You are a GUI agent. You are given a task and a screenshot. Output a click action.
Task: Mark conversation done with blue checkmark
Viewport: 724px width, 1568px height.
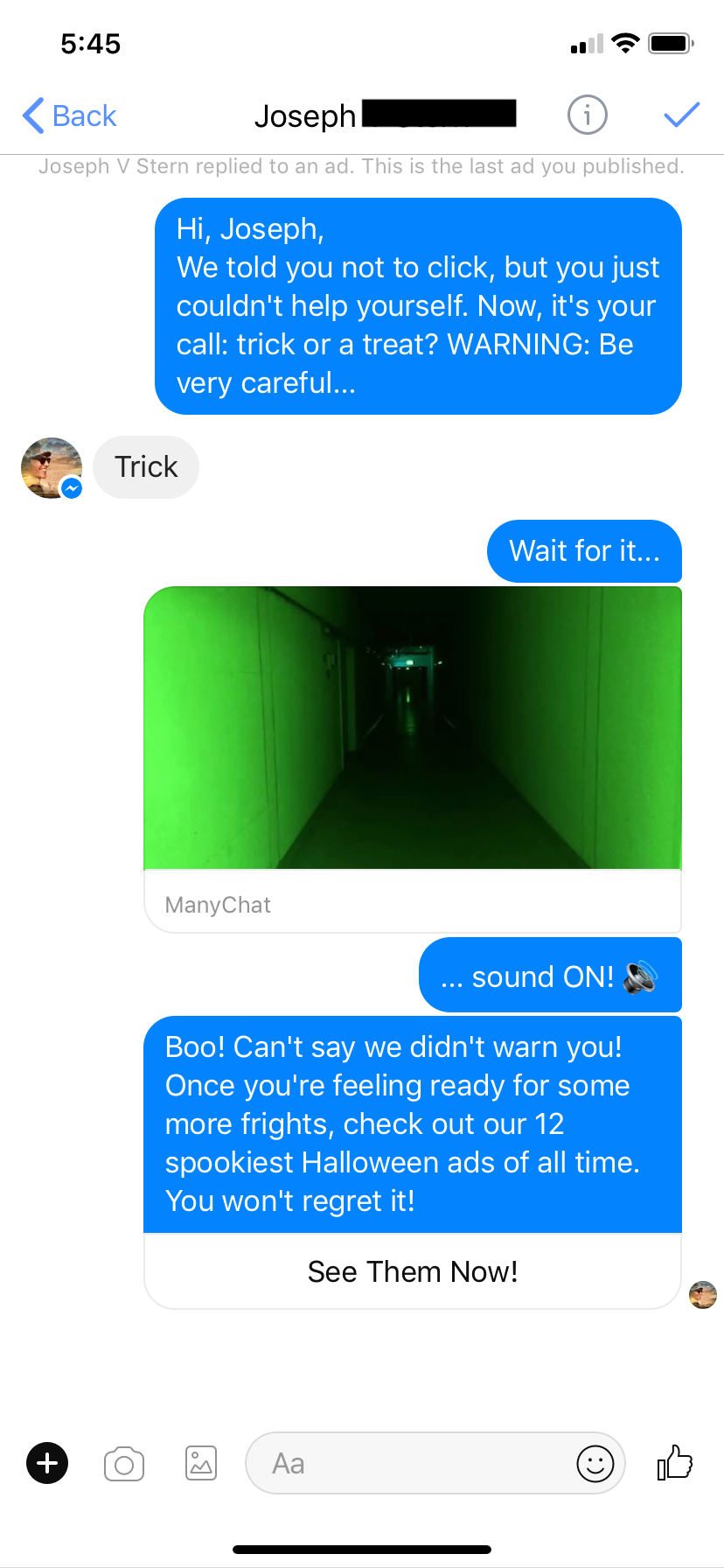(682, 115)
